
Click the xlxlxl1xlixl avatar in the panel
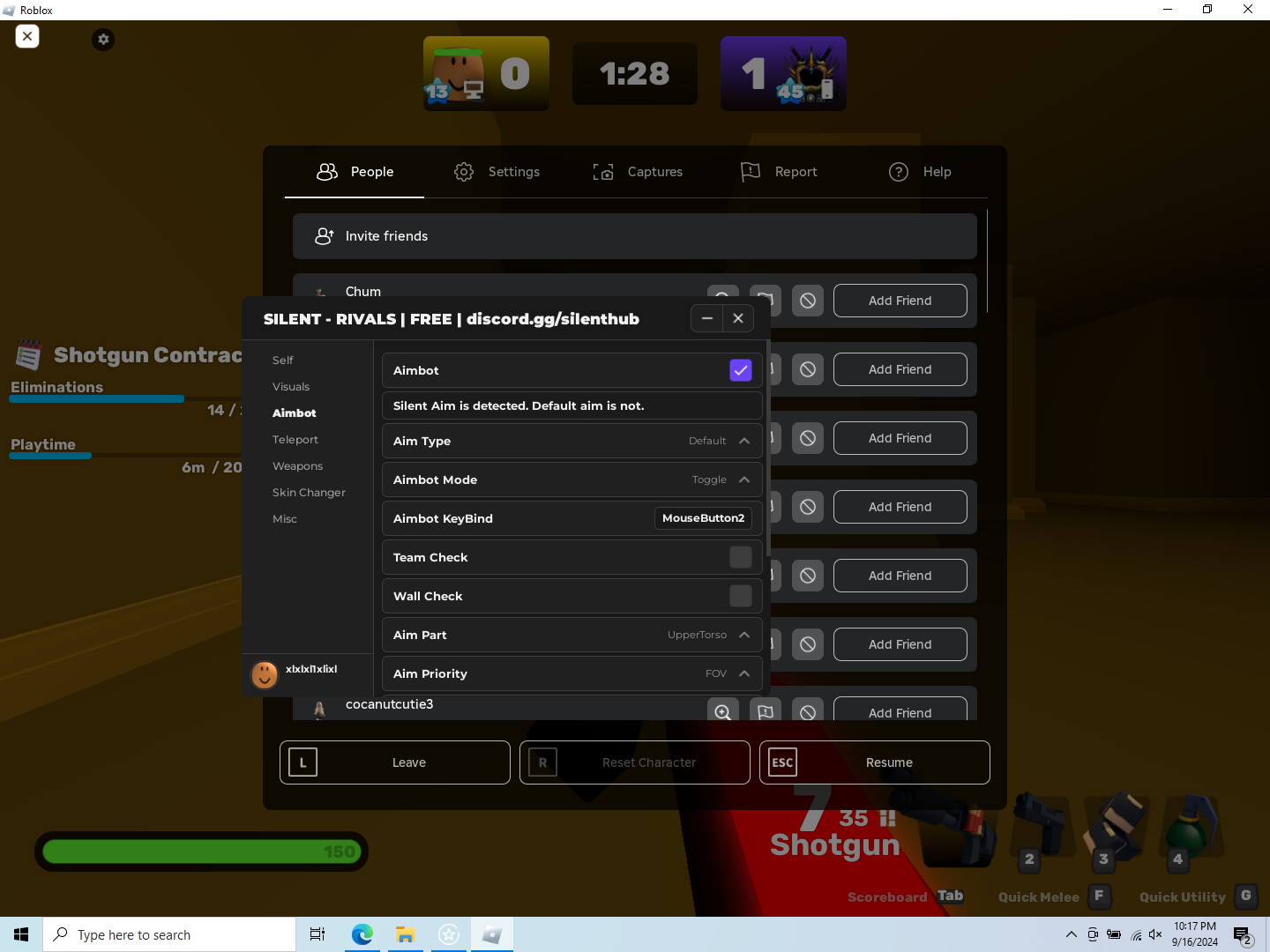265,674
